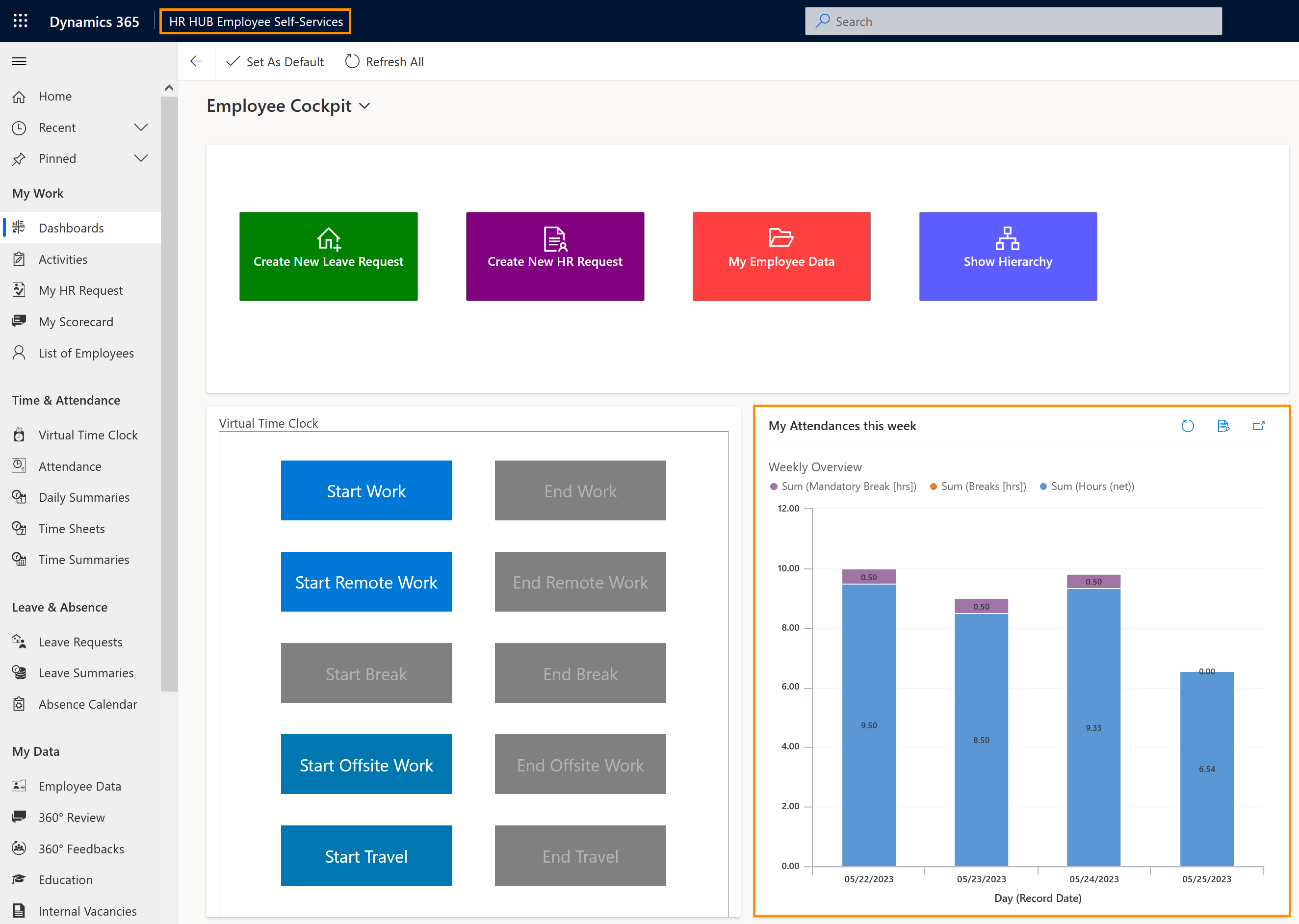Click the 05/24/2023 bar showing 9.33 hours
Viewport: 1299px width, 924px height.
(x=1093, y=728)
